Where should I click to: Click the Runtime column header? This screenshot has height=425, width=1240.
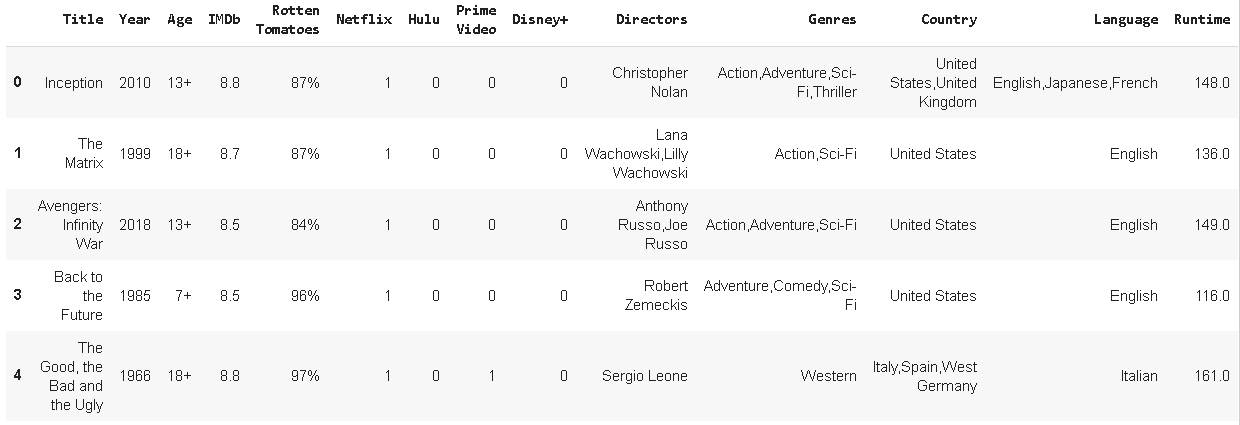pos(1202,19)
